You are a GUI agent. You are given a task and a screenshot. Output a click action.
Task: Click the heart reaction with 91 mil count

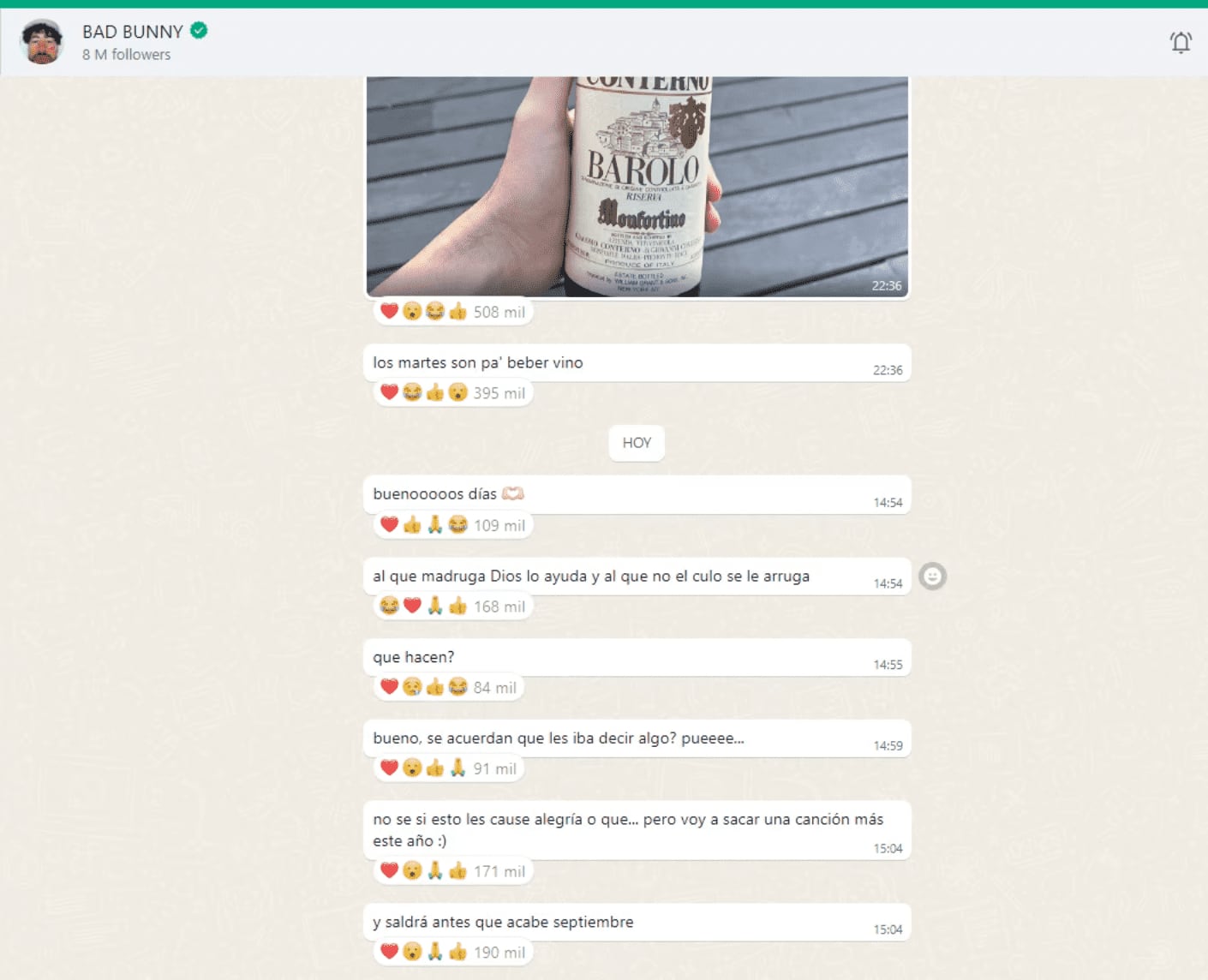click(390, 768)
